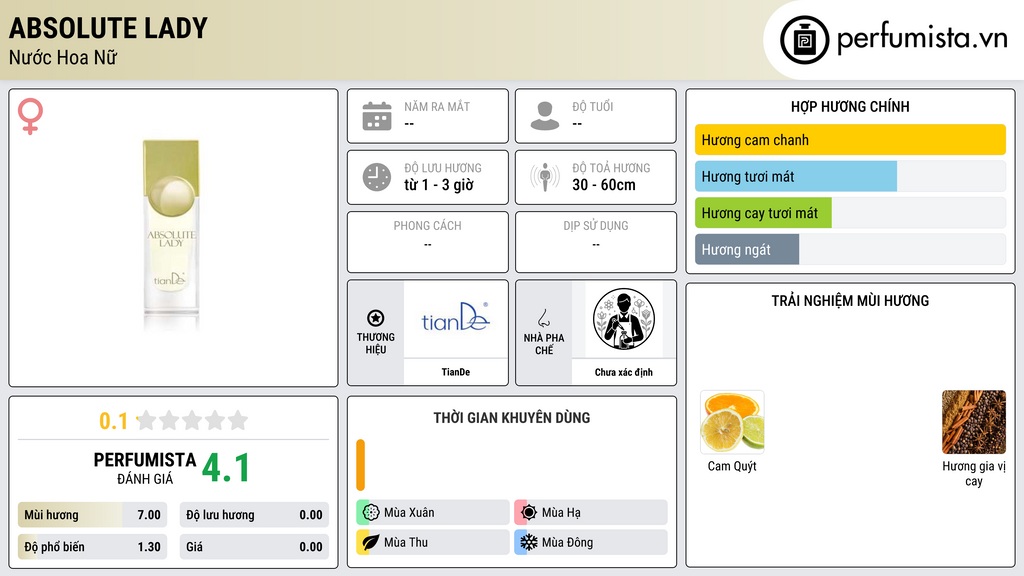Click the yellow 0.1 user rating

[114, 421]
